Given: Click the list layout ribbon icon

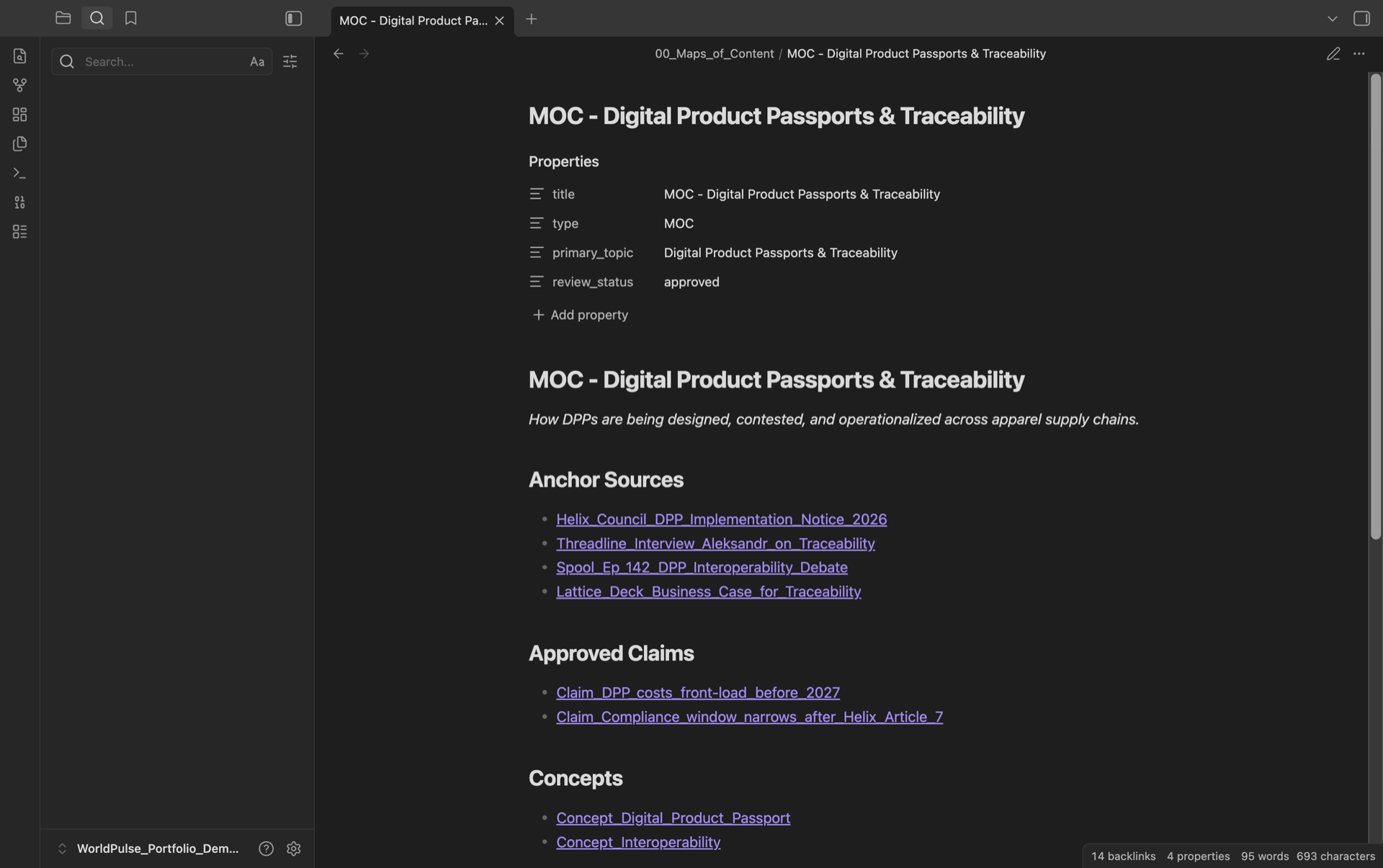Looking at the screenshot, I should [19, 232].
